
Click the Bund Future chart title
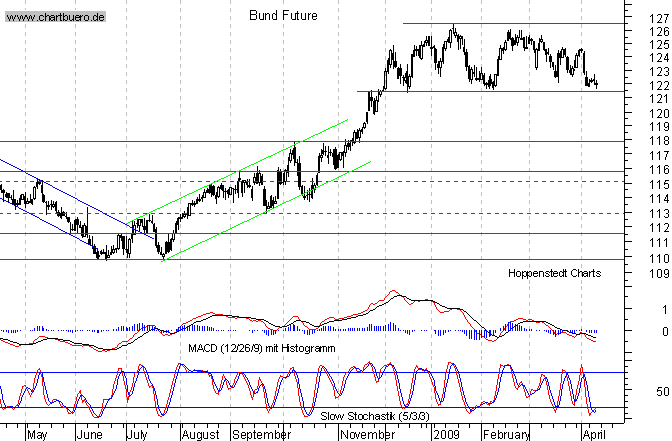[282, 16]
